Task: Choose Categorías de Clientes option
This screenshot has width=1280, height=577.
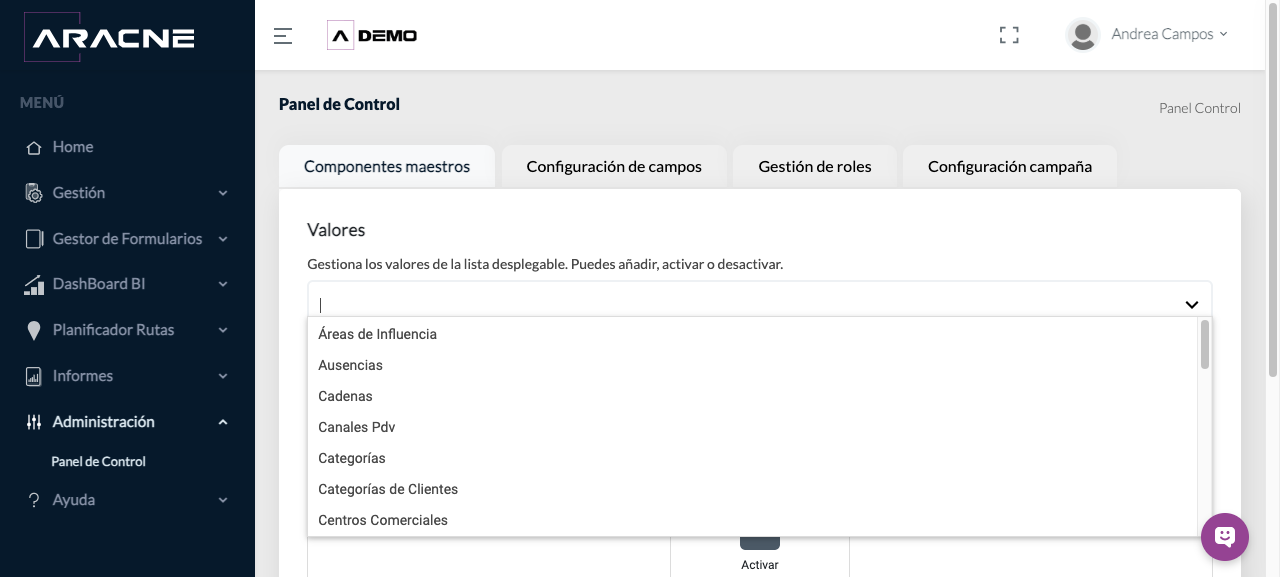Action: click(752, 489)
